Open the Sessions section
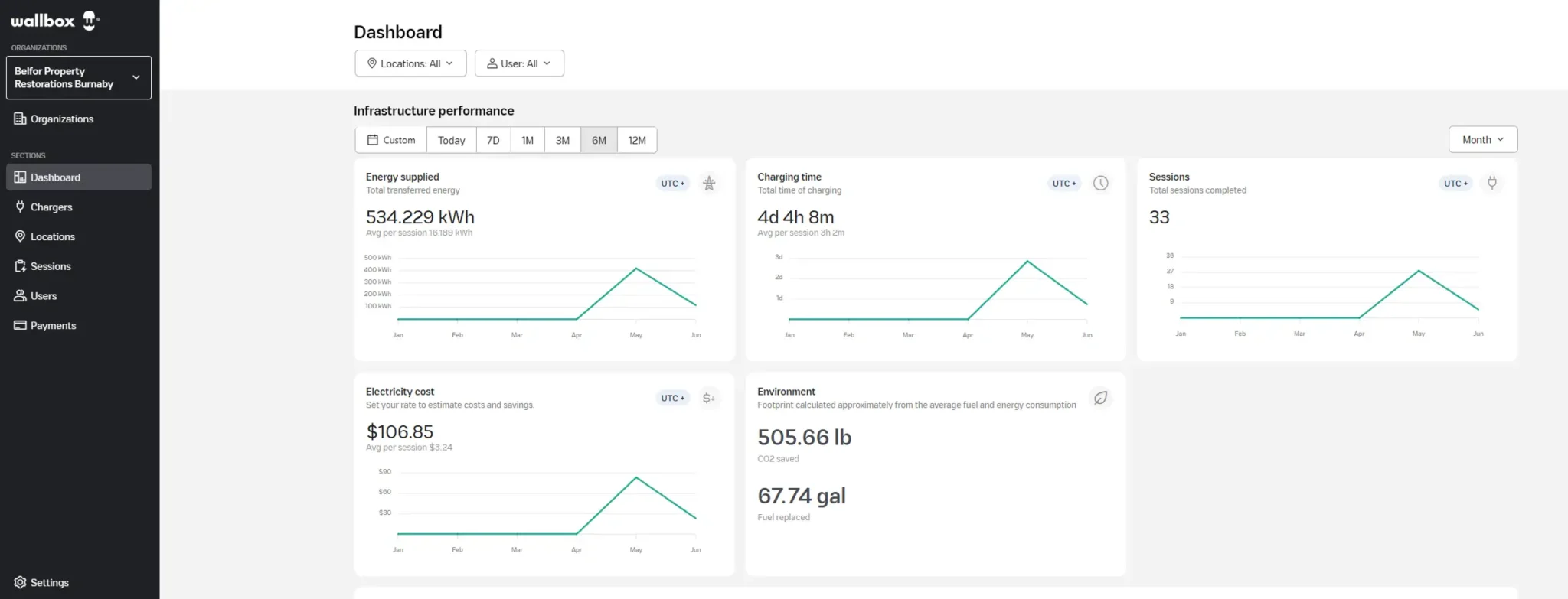 tap(78, 266)
